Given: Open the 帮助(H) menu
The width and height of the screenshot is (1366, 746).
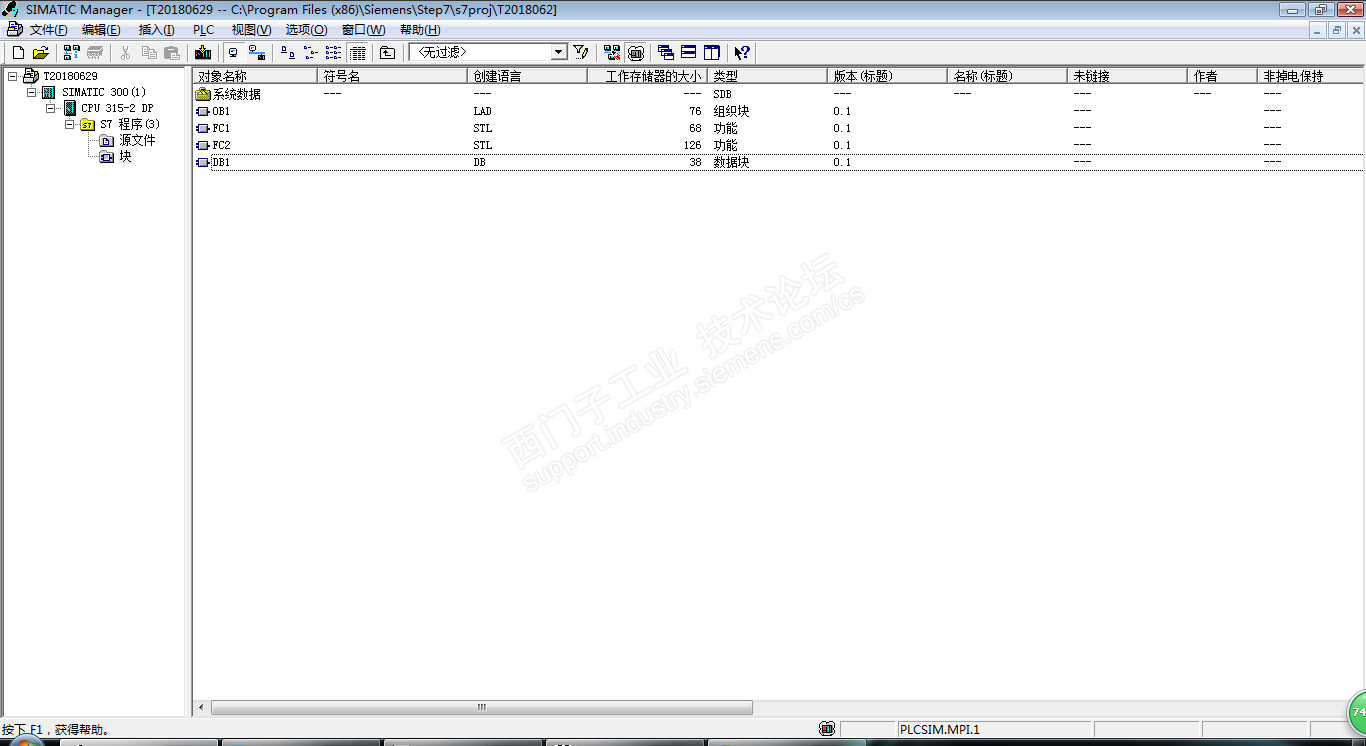Looking at the screenshot, I should [x=419, y=30].
